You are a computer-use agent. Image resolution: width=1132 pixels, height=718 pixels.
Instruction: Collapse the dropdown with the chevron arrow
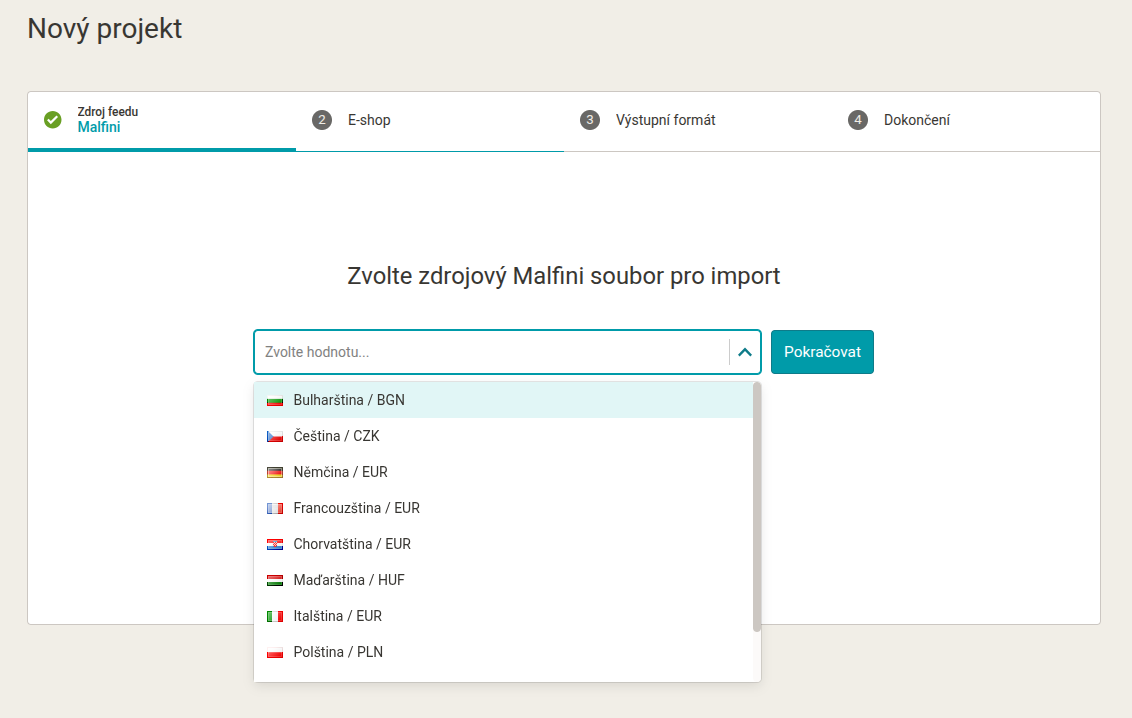point(745,352)
